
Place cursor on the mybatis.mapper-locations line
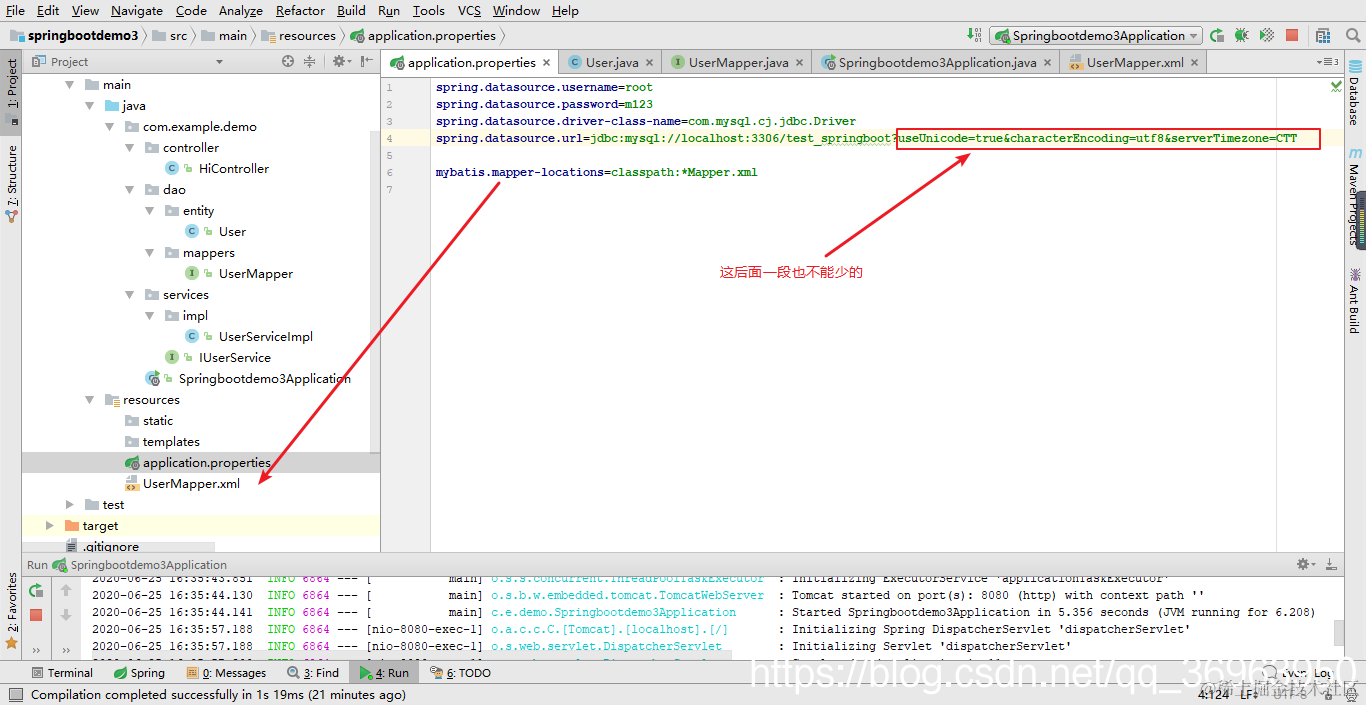tap(596, 172)
